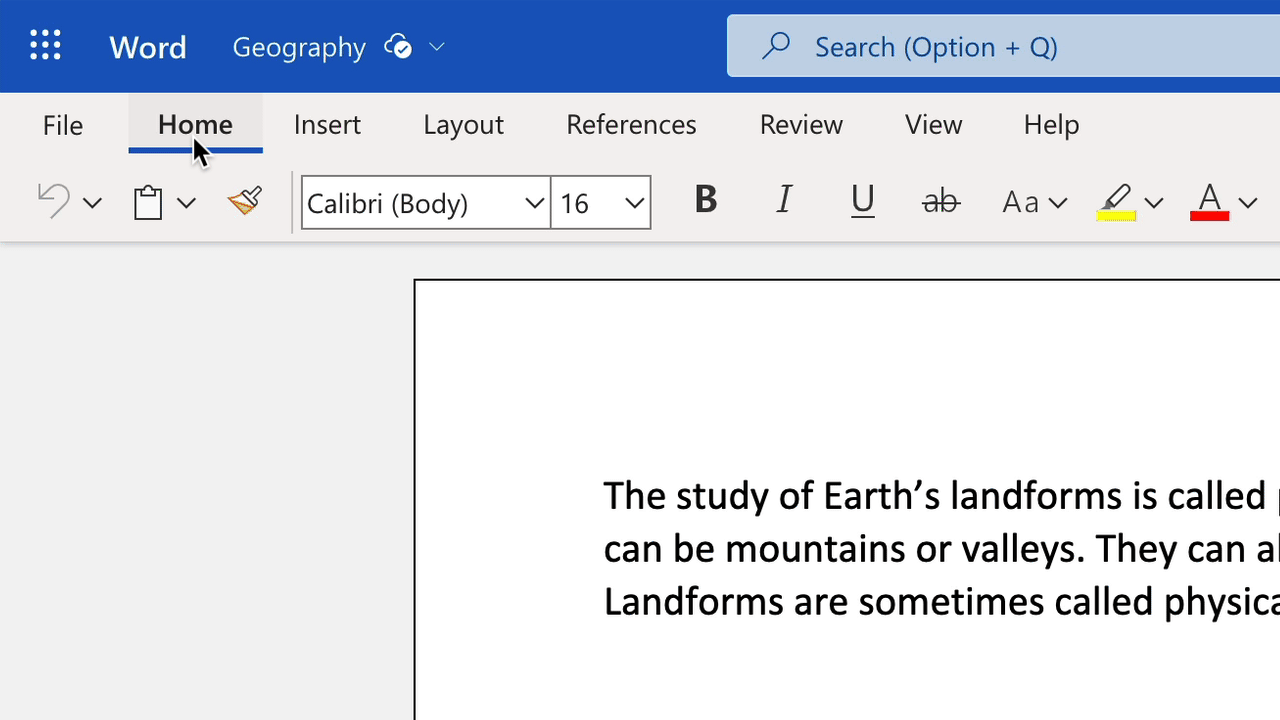
Task: Switch to the Insert tab
Action: point(327,124)
